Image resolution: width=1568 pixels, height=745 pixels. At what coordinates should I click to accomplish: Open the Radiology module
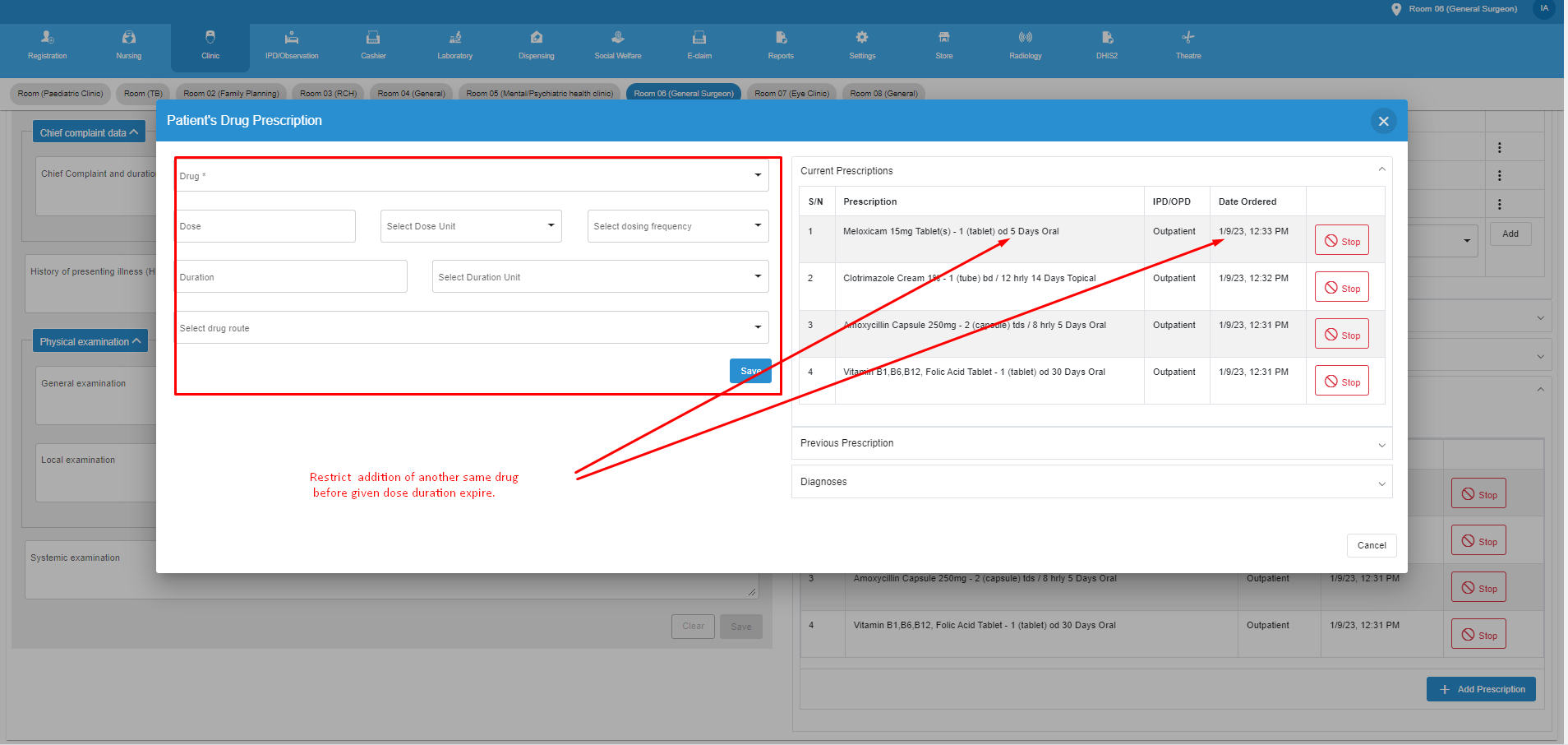tap(1025, 45)
